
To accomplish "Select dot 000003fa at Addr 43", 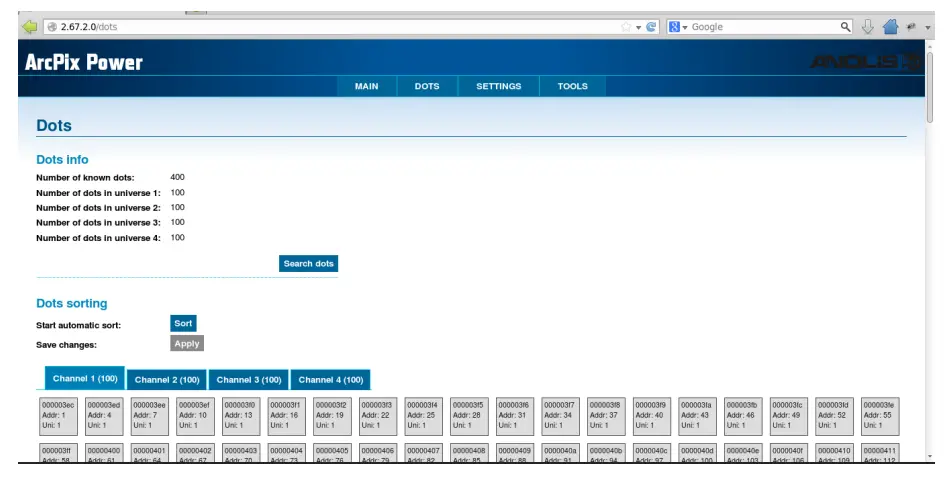I will click(x=698, y=416).
